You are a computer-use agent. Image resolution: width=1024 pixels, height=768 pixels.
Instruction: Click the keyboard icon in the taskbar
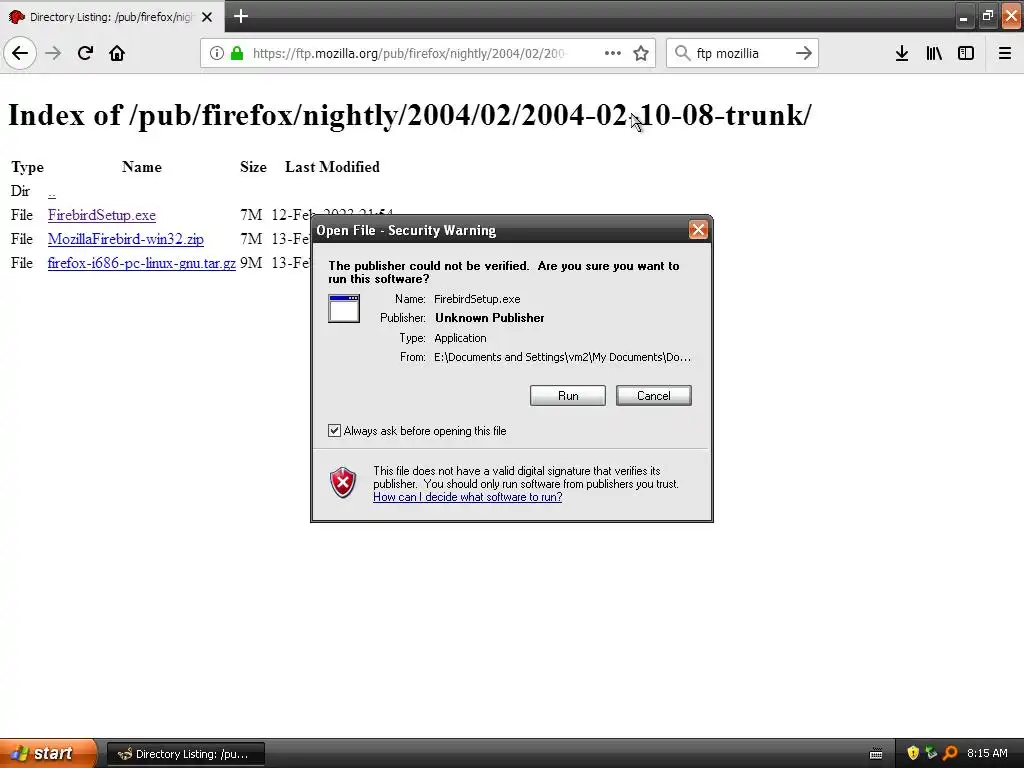pos(876,754)
